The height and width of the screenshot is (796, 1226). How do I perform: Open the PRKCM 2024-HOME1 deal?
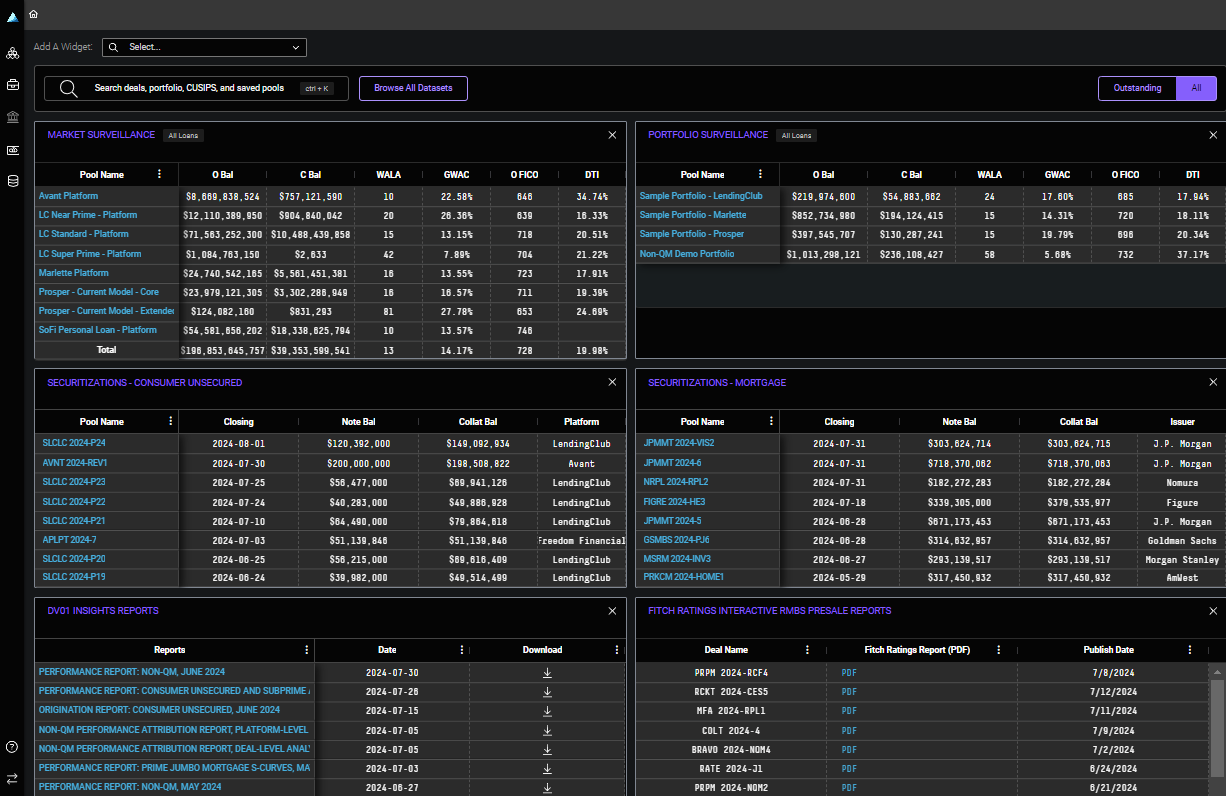683,577
